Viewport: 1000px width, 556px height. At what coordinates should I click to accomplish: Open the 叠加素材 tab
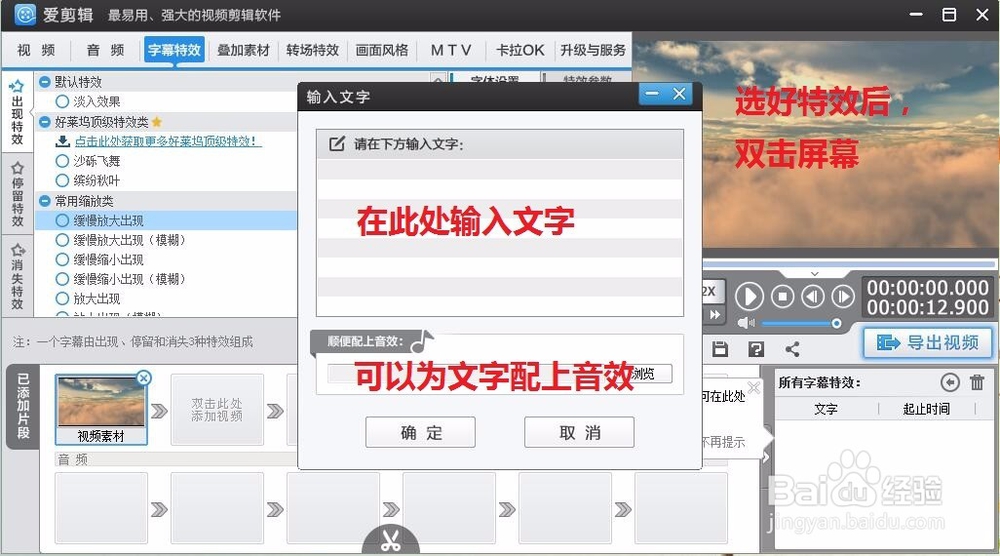[x=243, y=50]
